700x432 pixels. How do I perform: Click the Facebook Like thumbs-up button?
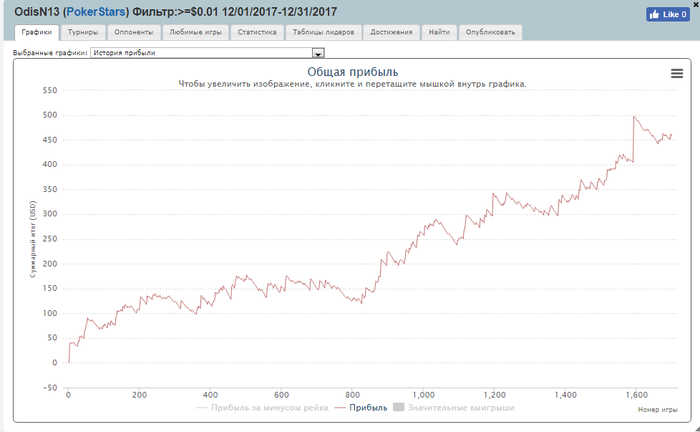pyautogui.click(x=667, y=14)
